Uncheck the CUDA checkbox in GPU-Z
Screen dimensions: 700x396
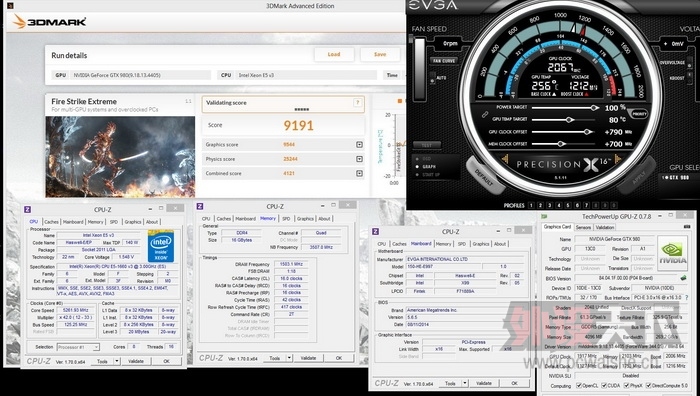(604, 385)
